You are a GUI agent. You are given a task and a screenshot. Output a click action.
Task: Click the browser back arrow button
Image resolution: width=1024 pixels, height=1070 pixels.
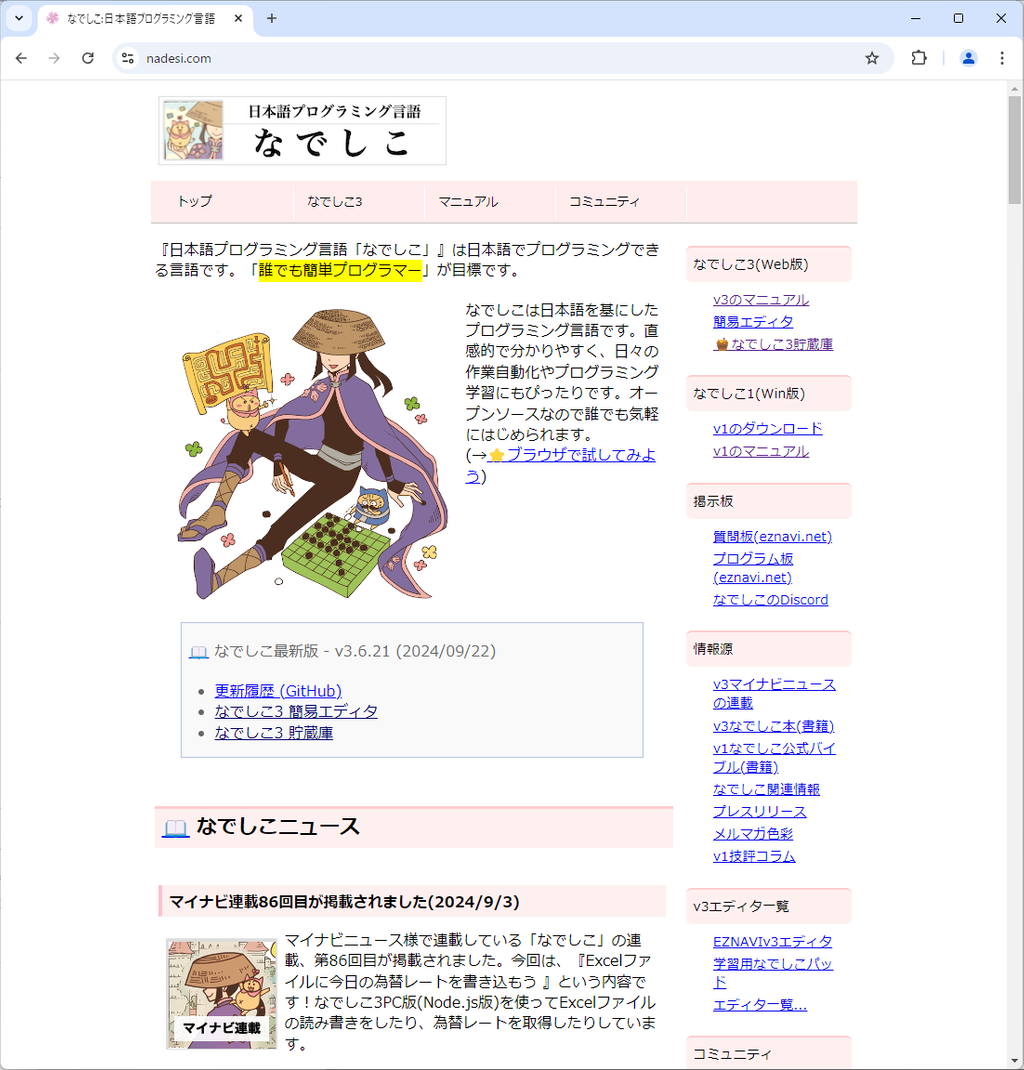coord(21,58)
